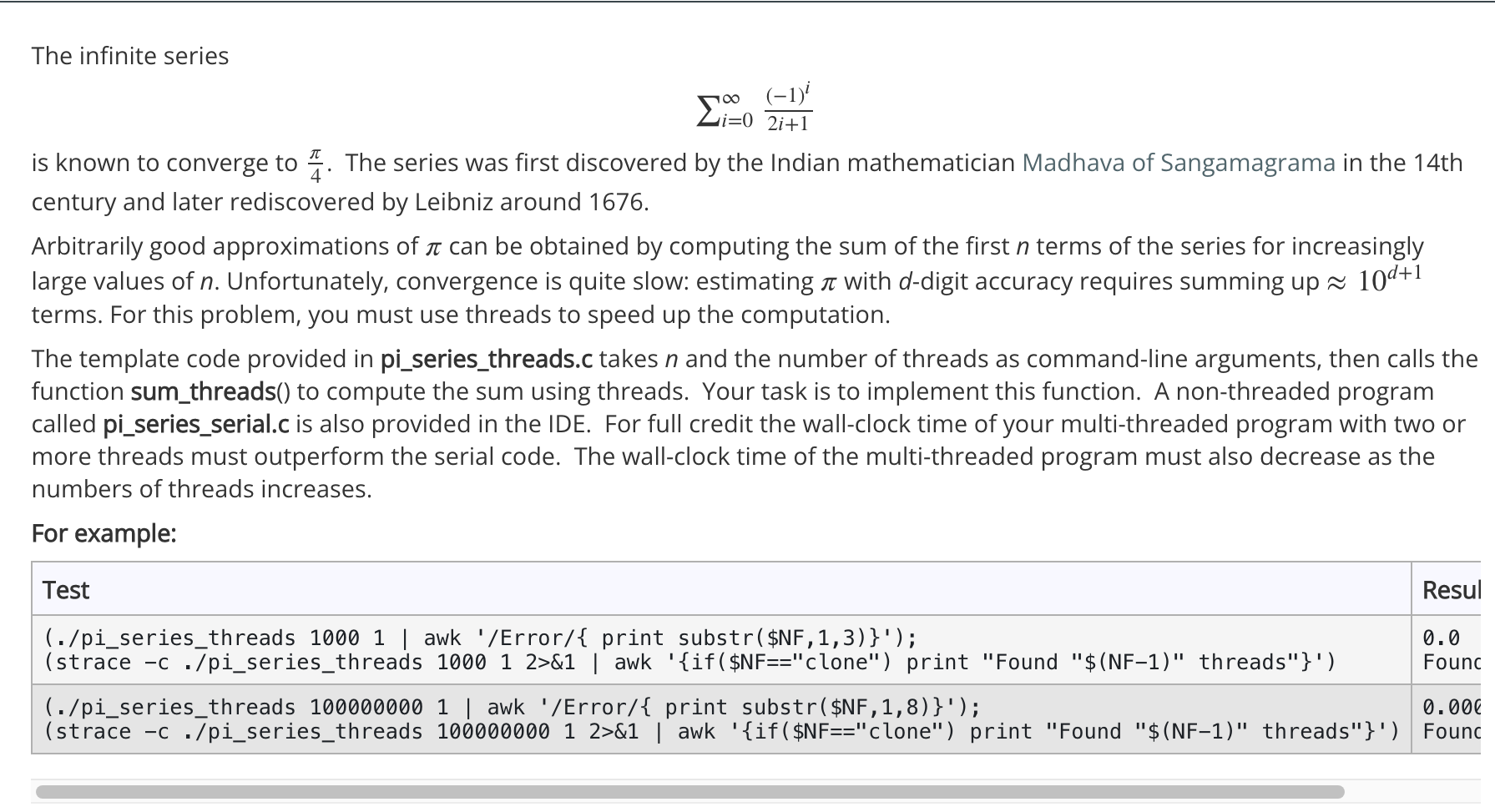Open the Madhava of Sangamagrama link
The image size is (1495, 812).
coord(1179,162)
